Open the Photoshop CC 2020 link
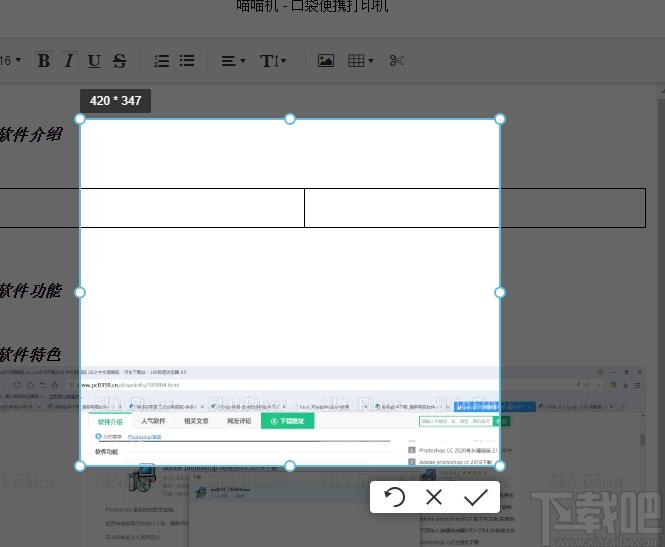 tap(465, 450)
